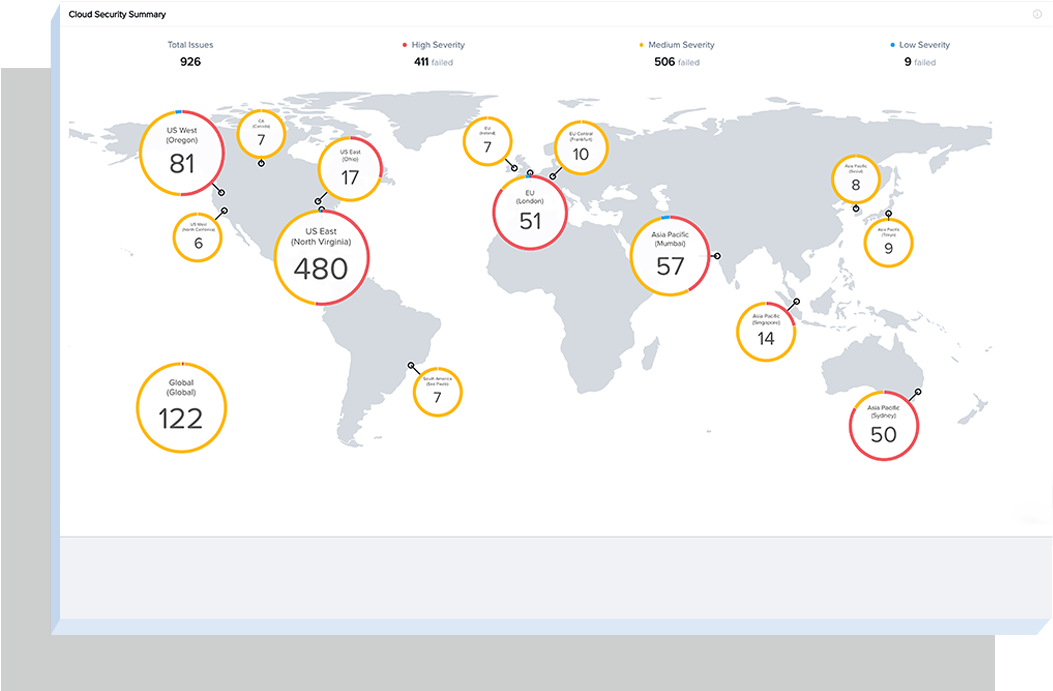Click the 411 failed high severity link
1053x691 pixels.
click(x=433, y=62)
